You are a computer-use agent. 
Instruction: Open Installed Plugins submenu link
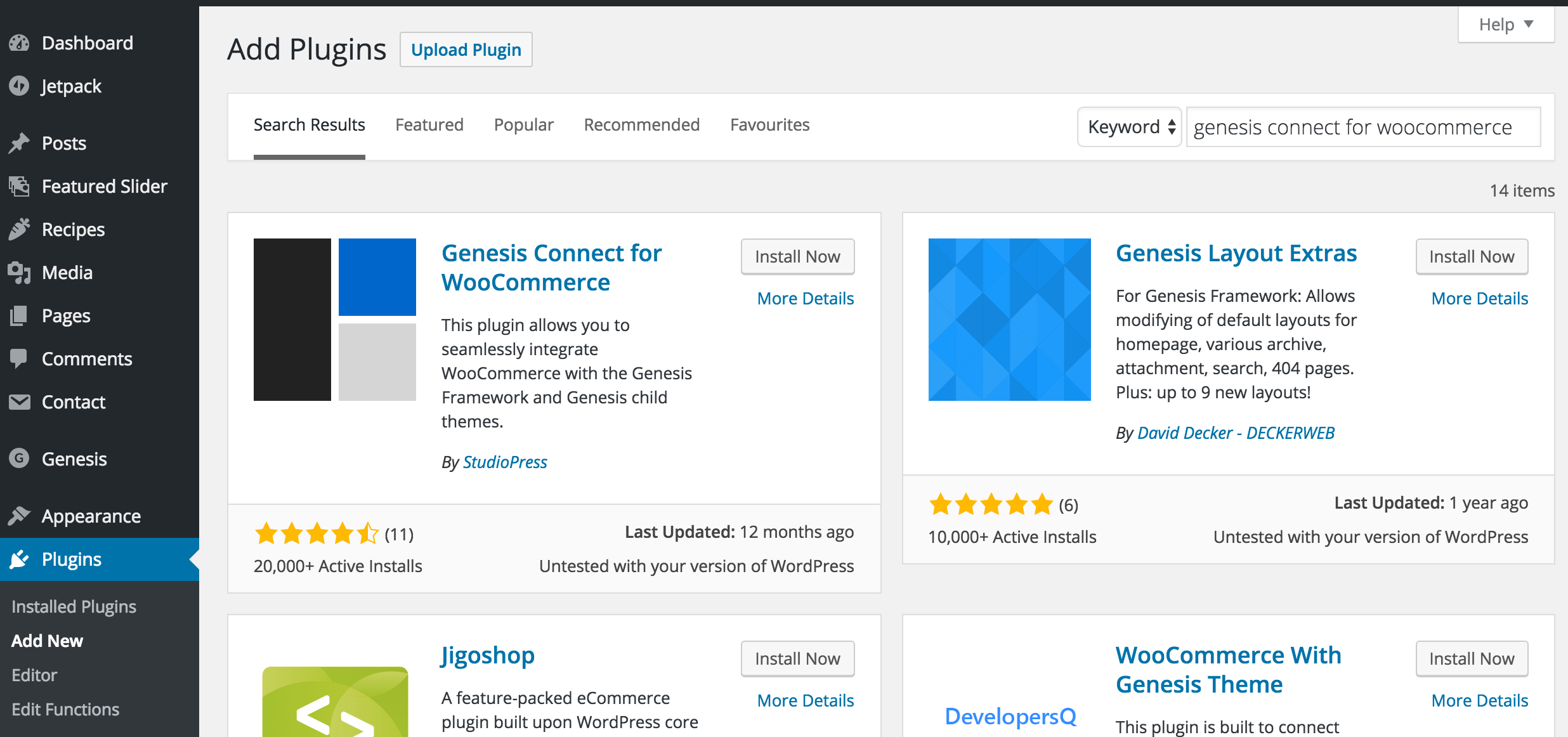74,607
